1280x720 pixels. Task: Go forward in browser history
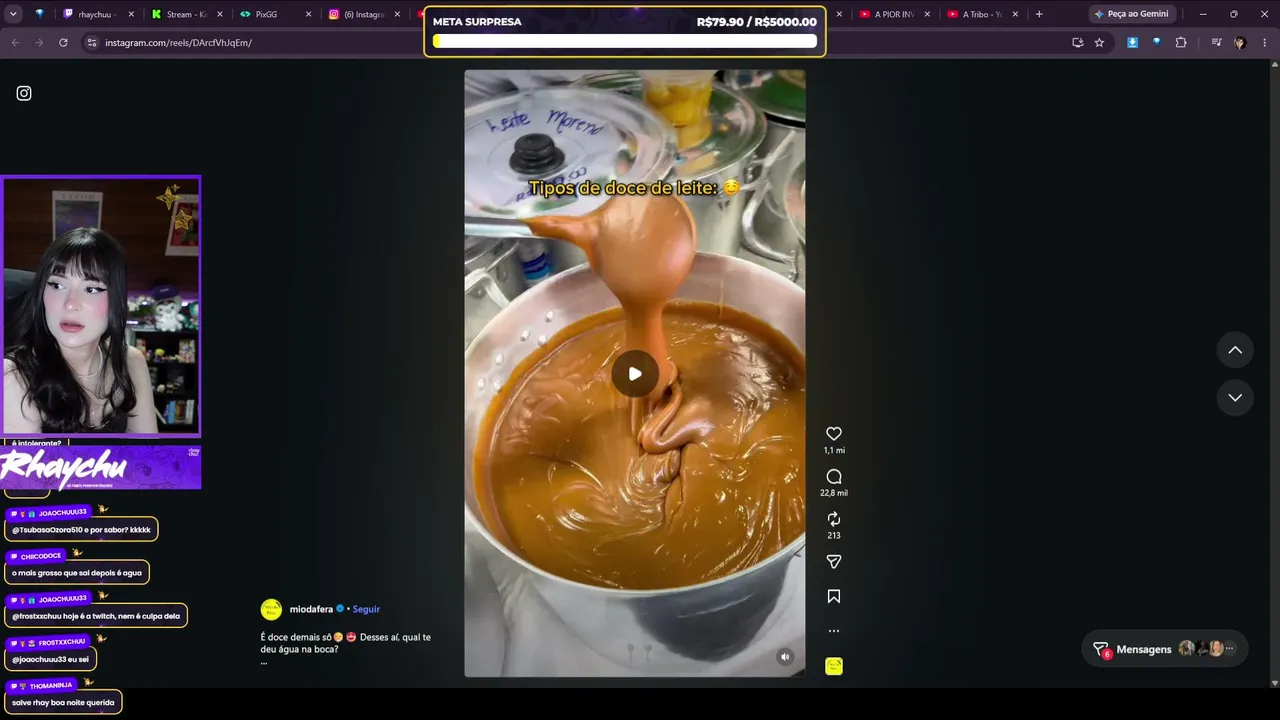click(x=39, y=43)
